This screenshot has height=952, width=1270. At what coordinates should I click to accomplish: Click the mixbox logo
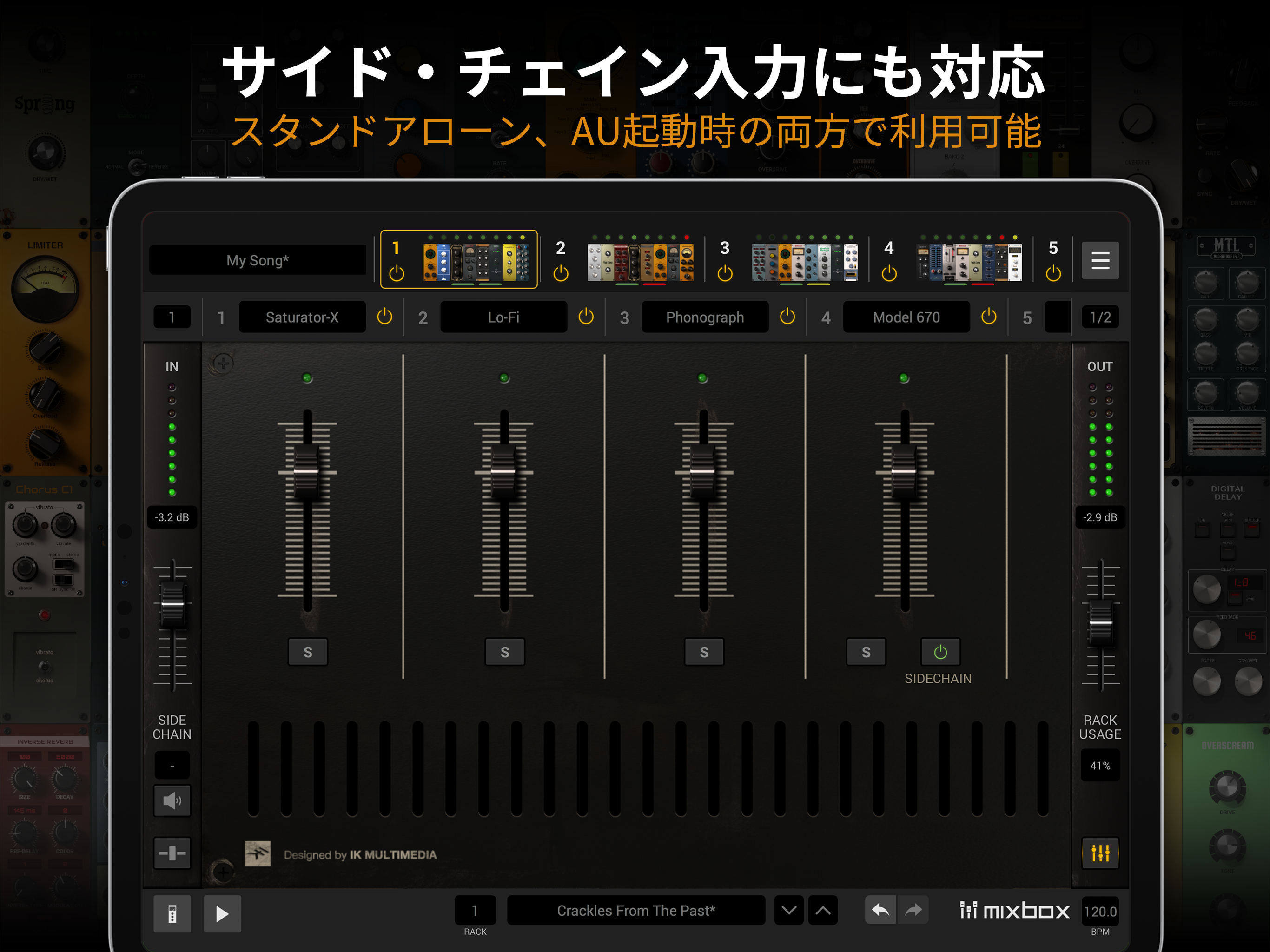tap(1014, 911)
